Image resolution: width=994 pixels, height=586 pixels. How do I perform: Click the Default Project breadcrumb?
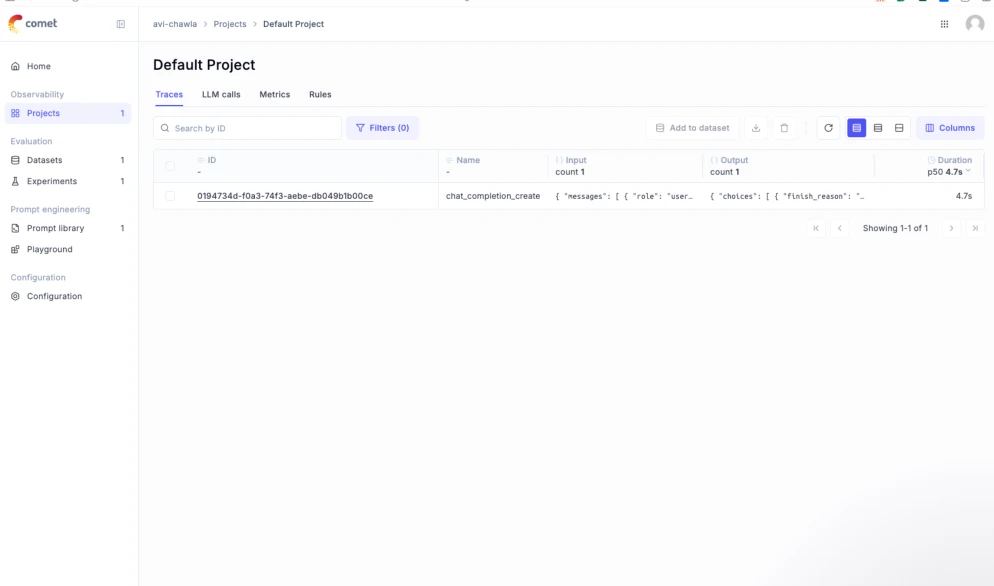coord(294,24)
